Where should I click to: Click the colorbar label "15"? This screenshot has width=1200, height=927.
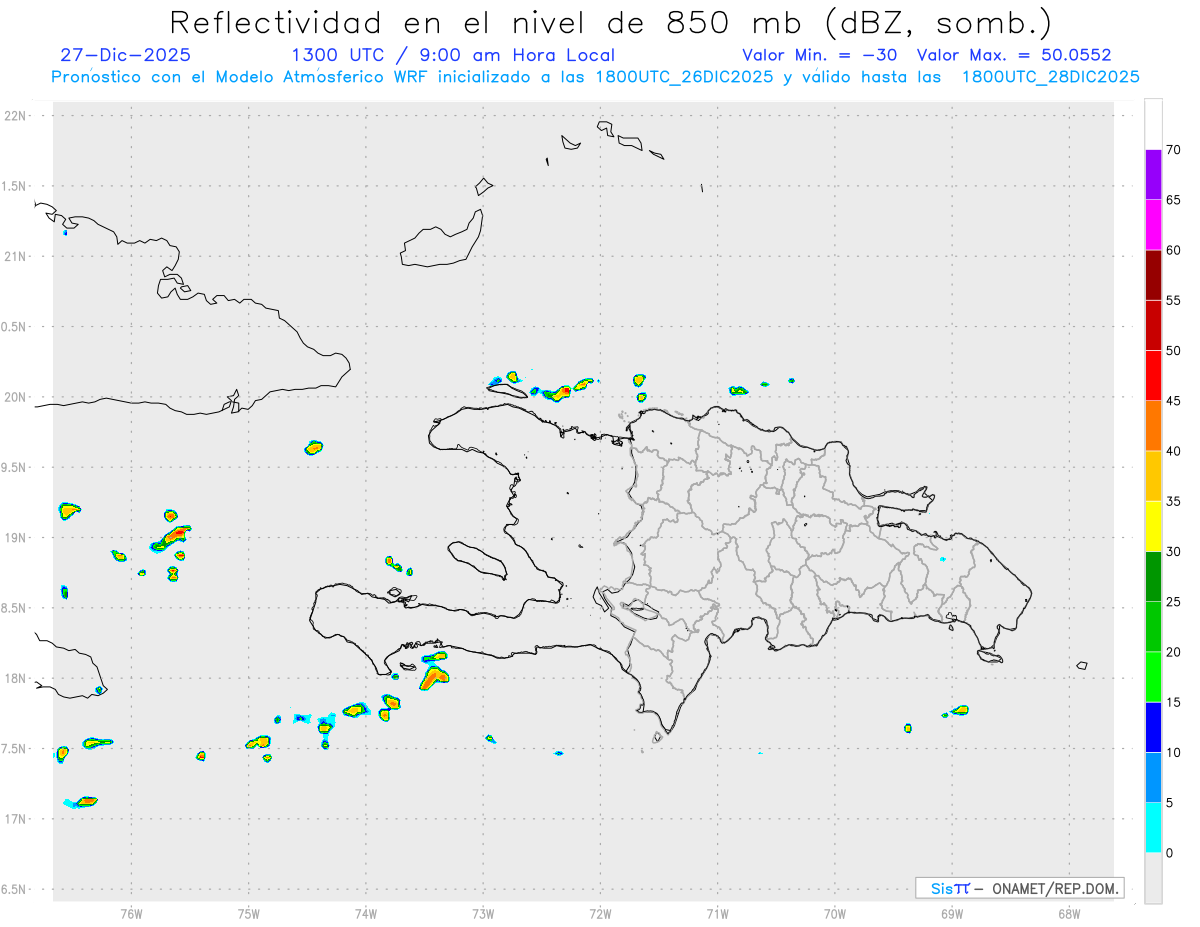coord(1174,702)
